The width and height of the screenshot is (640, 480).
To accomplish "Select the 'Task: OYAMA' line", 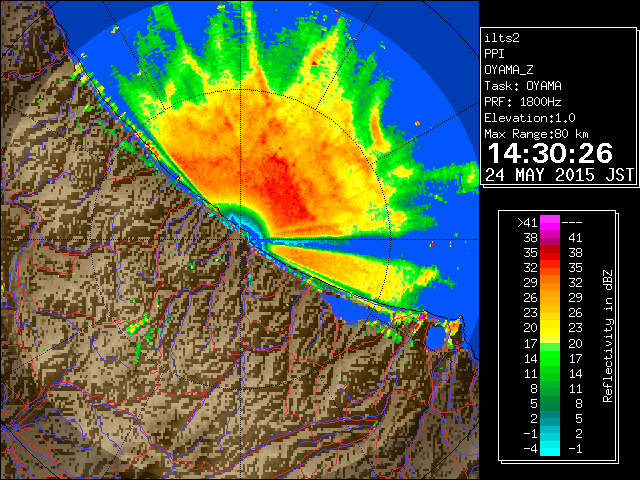I will [523, 86].
